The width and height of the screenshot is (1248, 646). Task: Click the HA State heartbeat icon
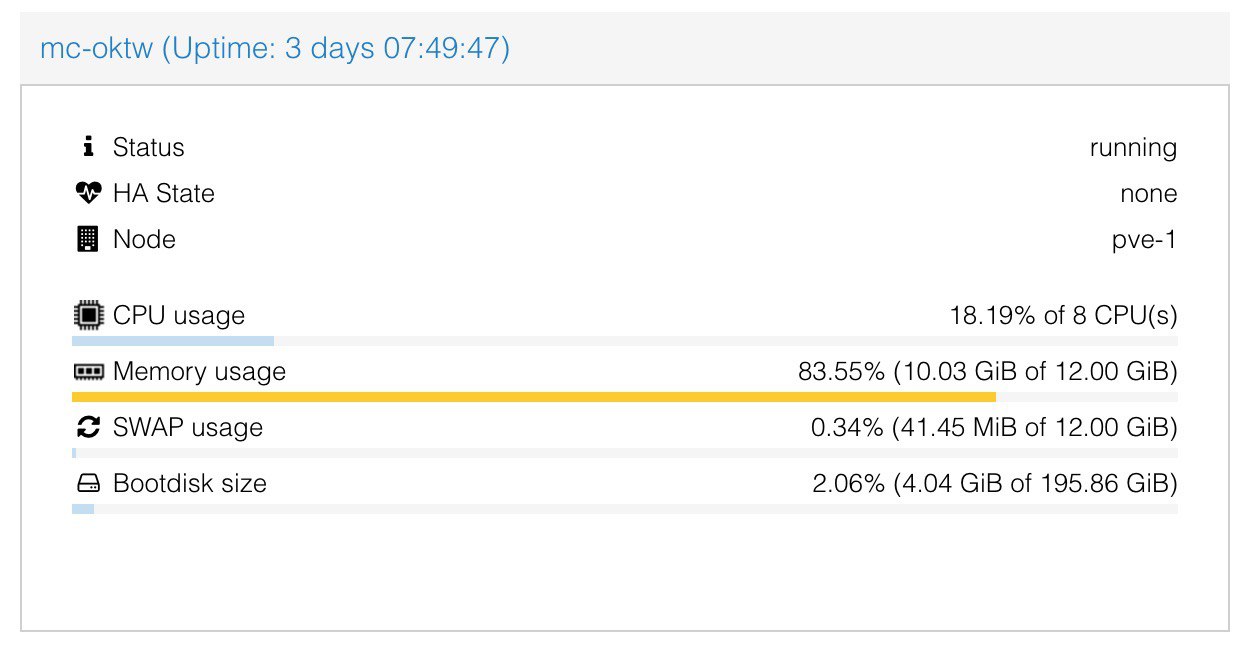(x=89, y=193)
